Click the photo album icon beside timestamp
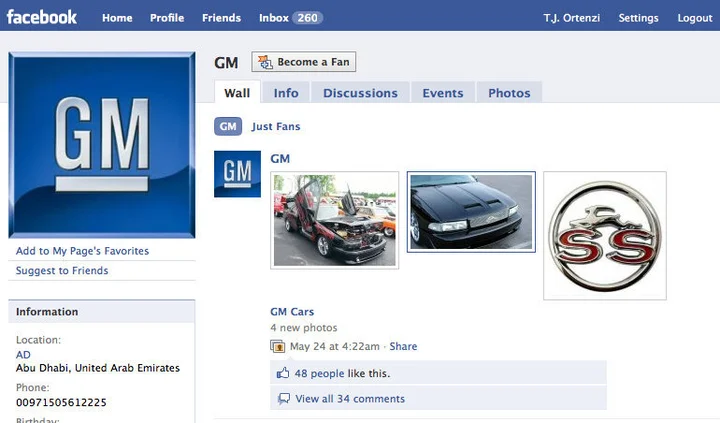 point(278,347)
